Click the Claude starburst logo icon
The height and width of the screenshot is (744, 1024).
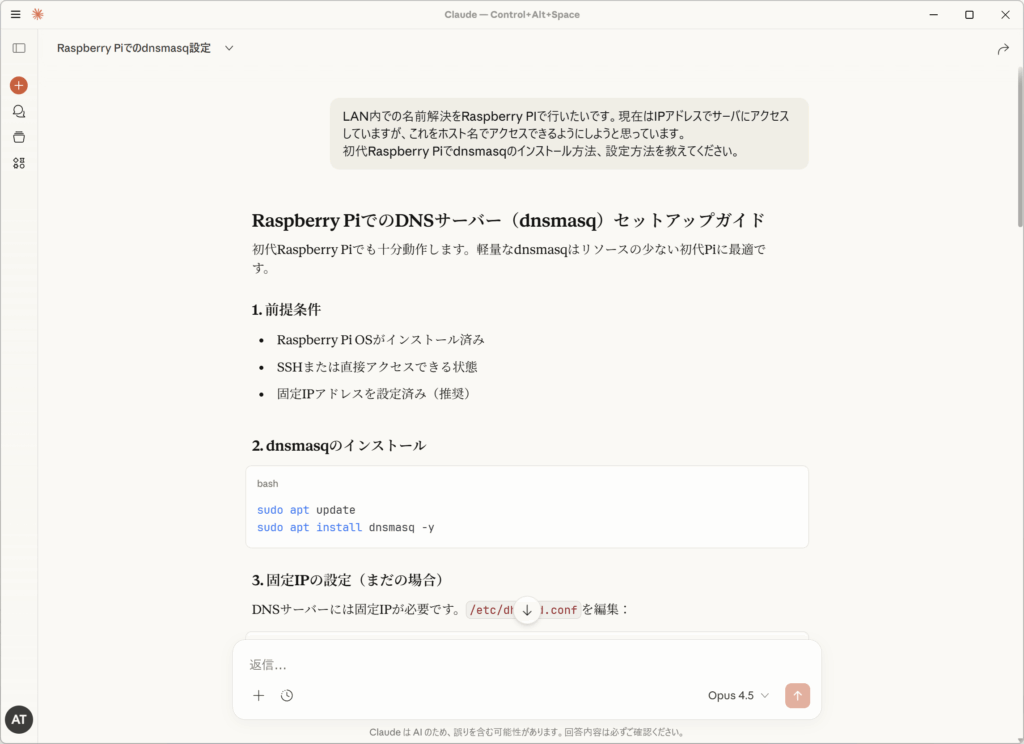[38, 14]
